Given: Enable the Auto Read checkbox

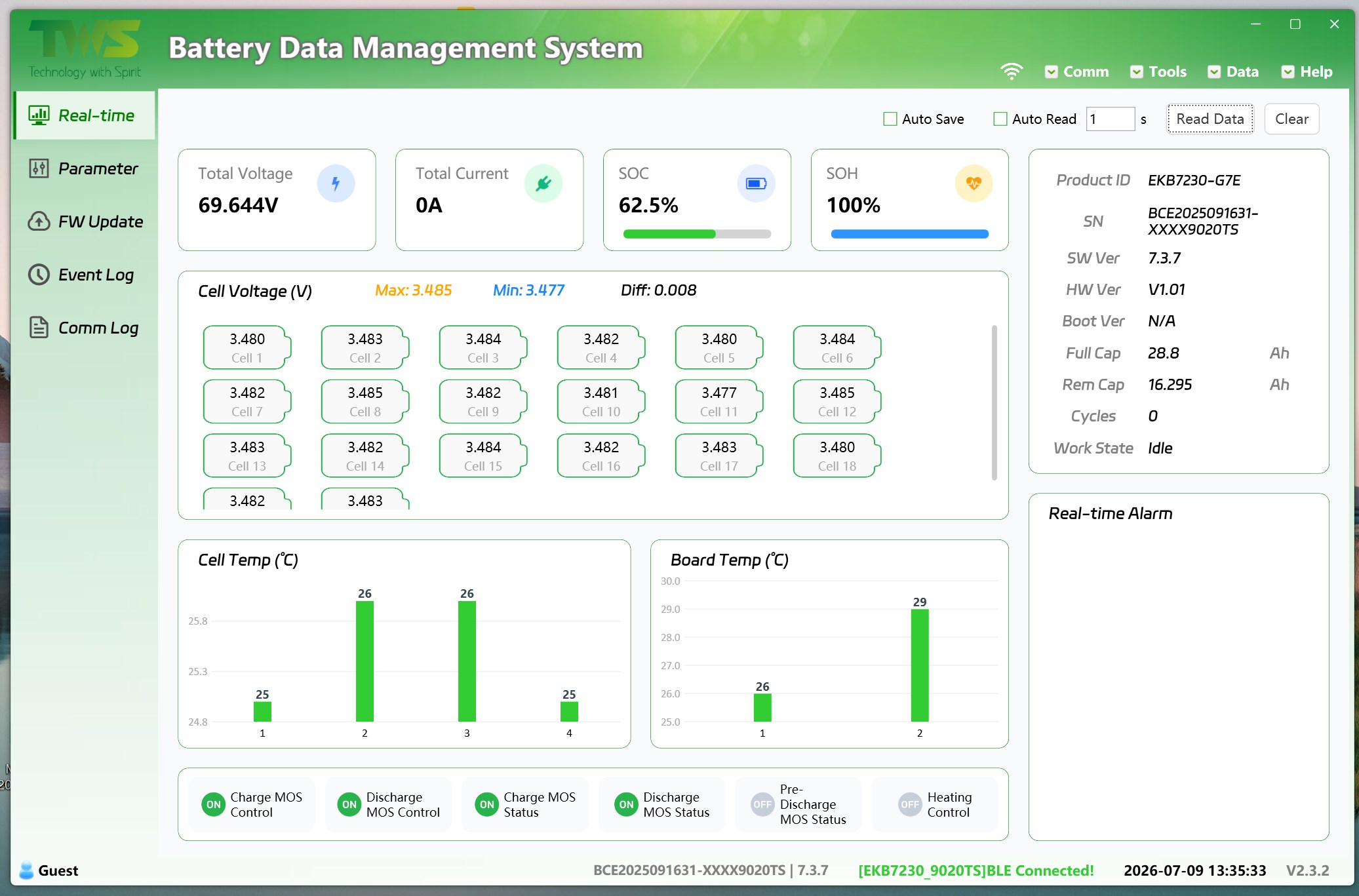Looking at the screenshot, I should (1000, 119).
